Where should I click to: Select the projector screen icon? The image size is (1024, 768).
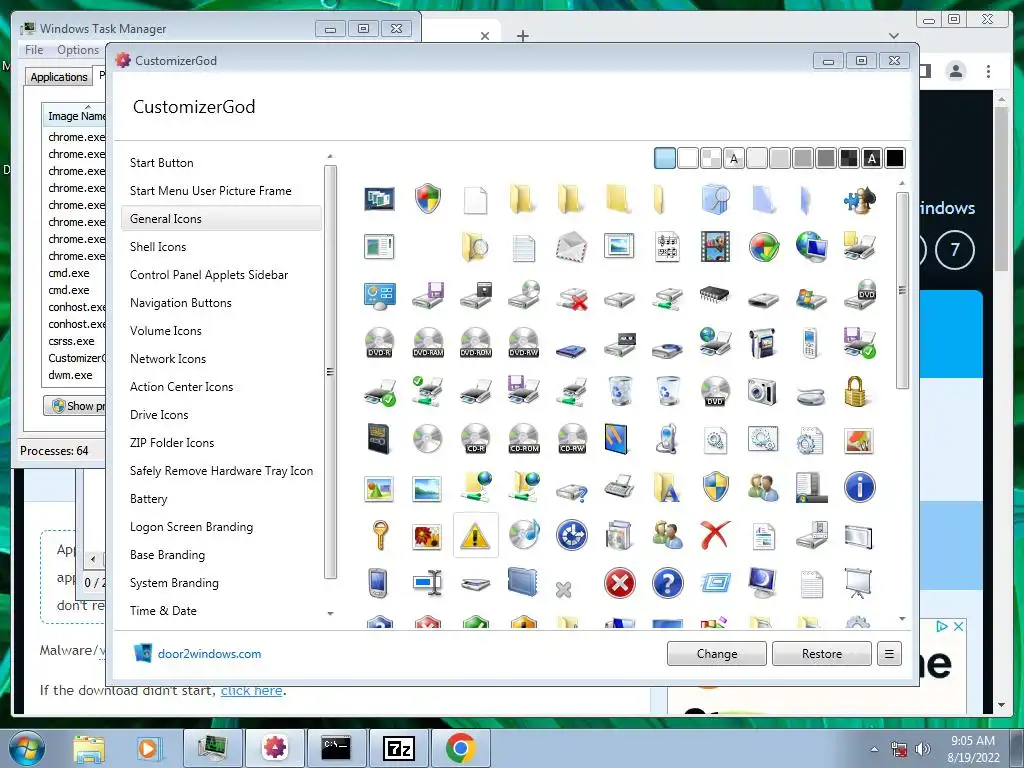point(858,583)
